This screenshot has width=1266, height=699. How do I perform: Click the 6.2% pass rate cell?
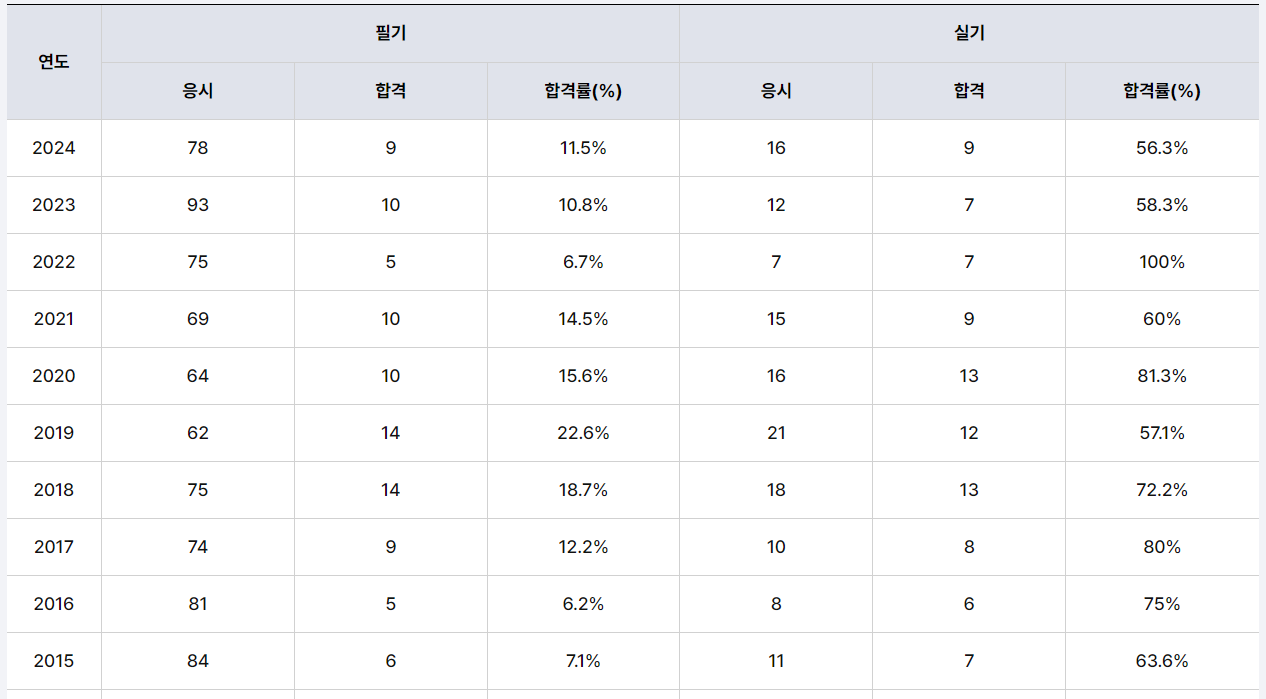583,604
